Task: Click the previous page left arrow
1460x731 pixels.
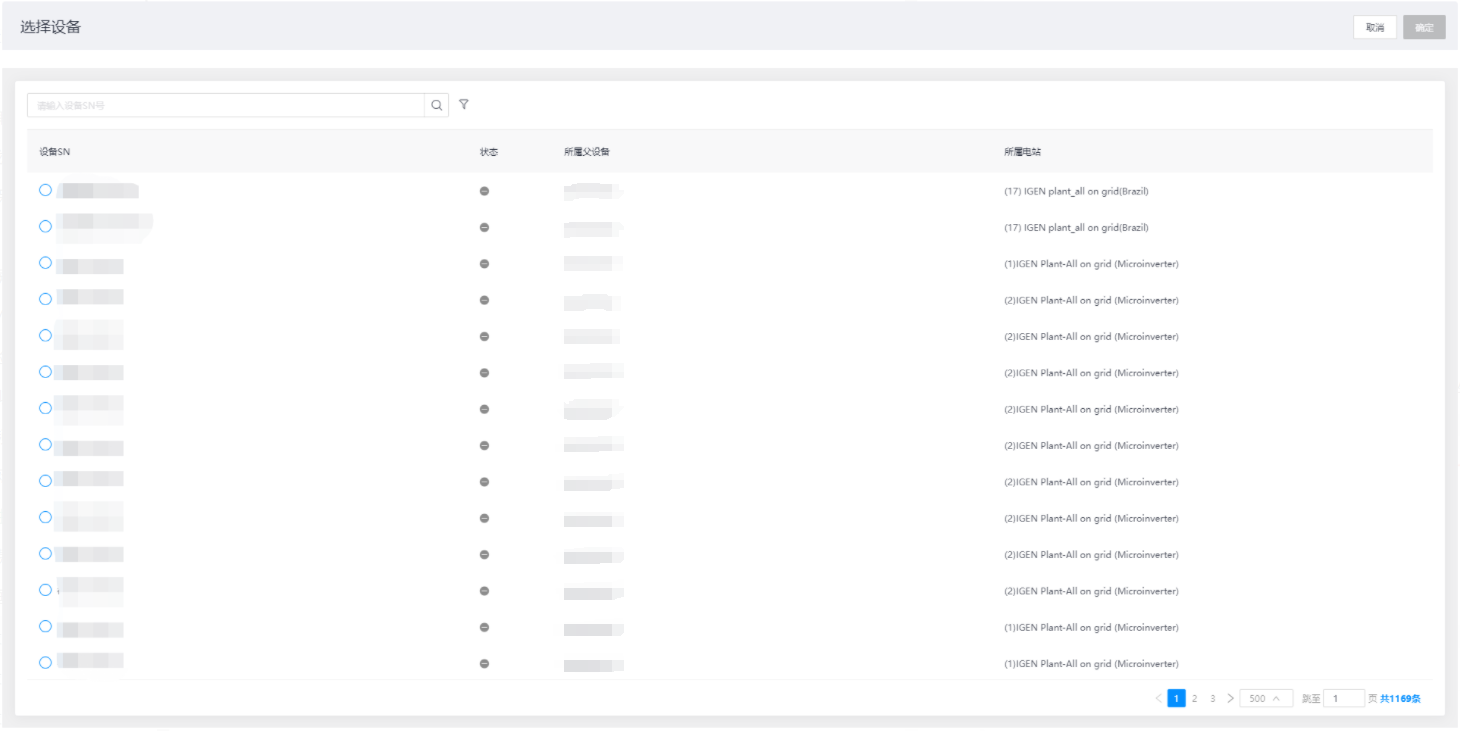Action: coord(1159,698)
